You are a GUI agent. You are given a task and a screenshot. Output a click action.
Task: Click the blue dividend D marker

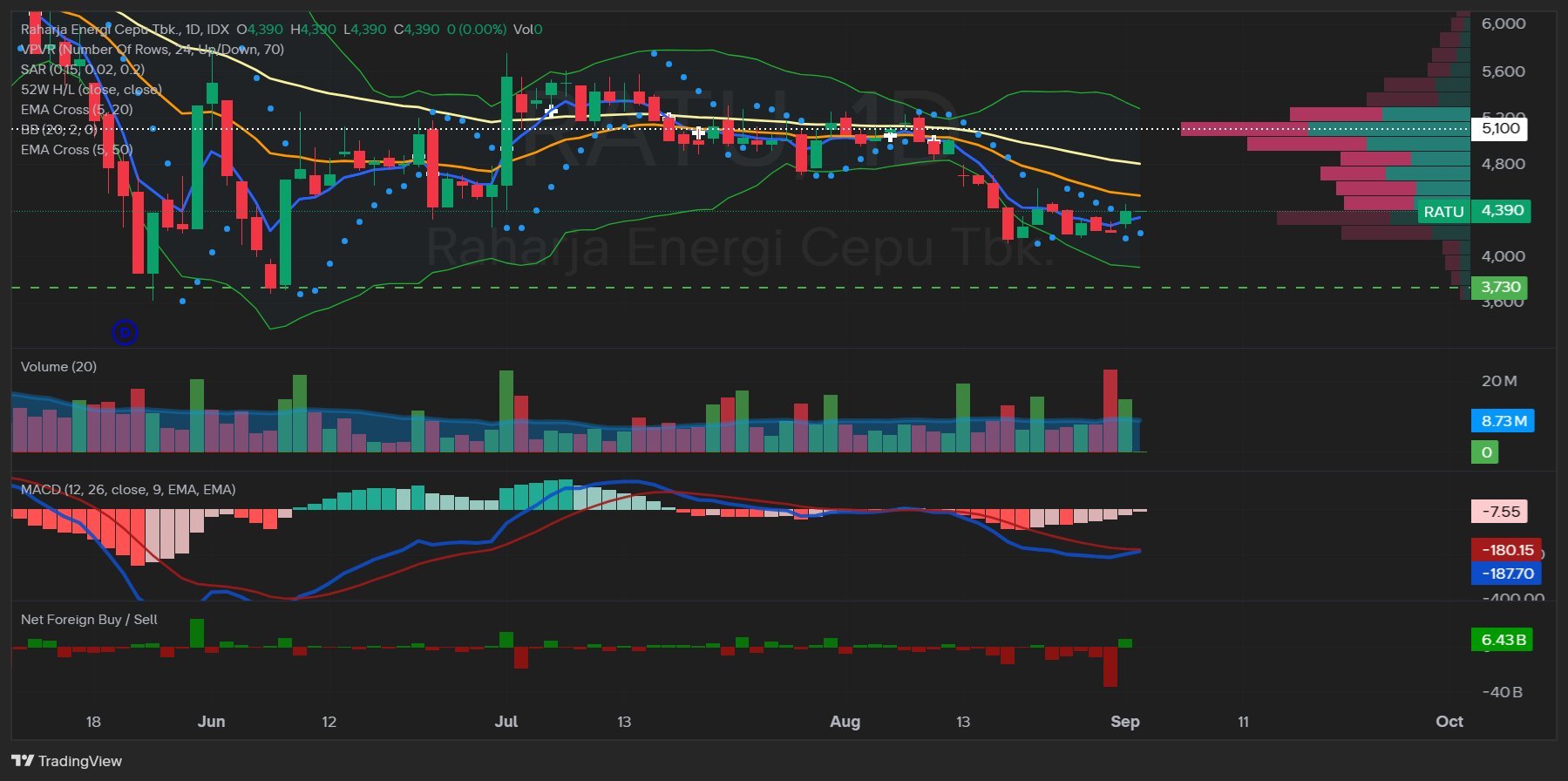coord(125,332)
